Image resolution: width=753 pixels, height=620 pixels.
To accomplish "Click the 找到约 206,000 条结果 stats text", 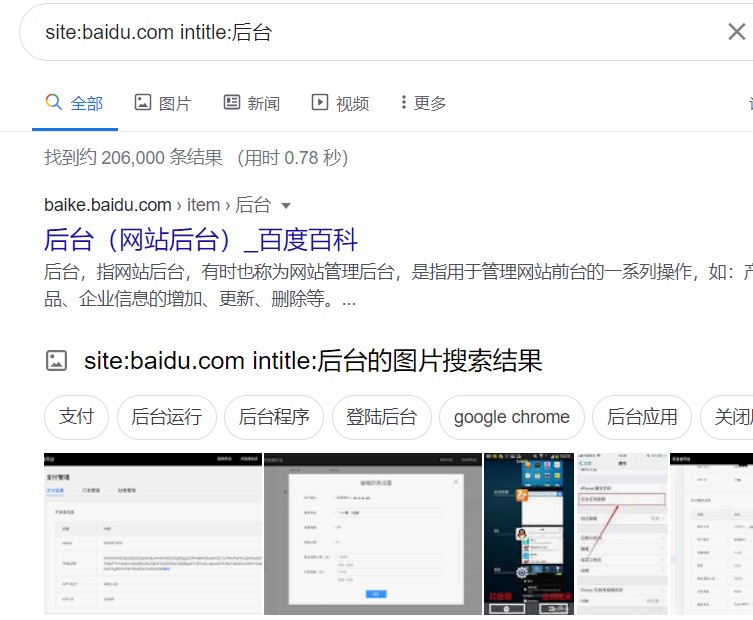I will [133, 158].
